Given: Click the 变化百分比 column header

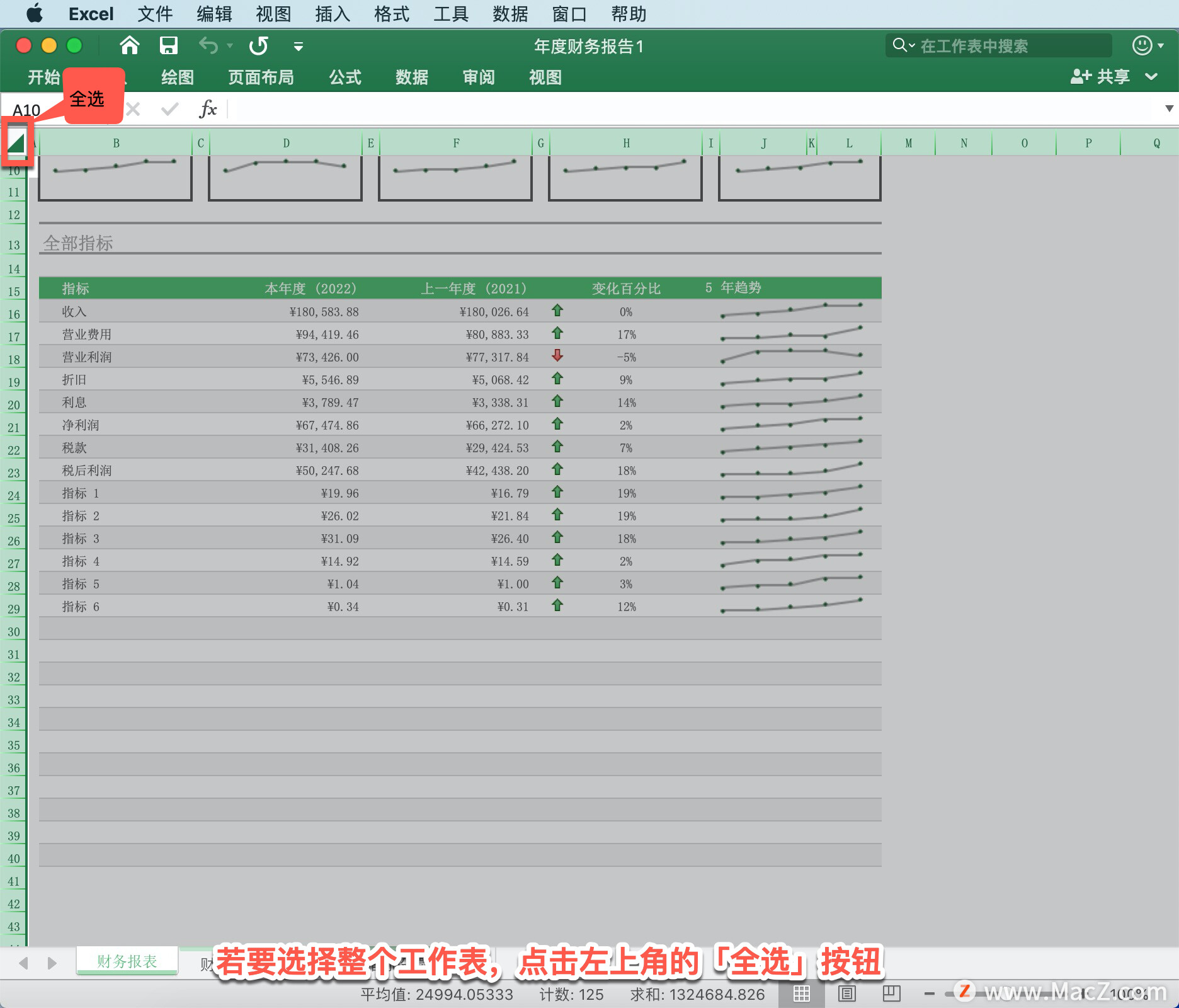Looking at the screenshot, I should pyautogui.click(x=626, y=289).
